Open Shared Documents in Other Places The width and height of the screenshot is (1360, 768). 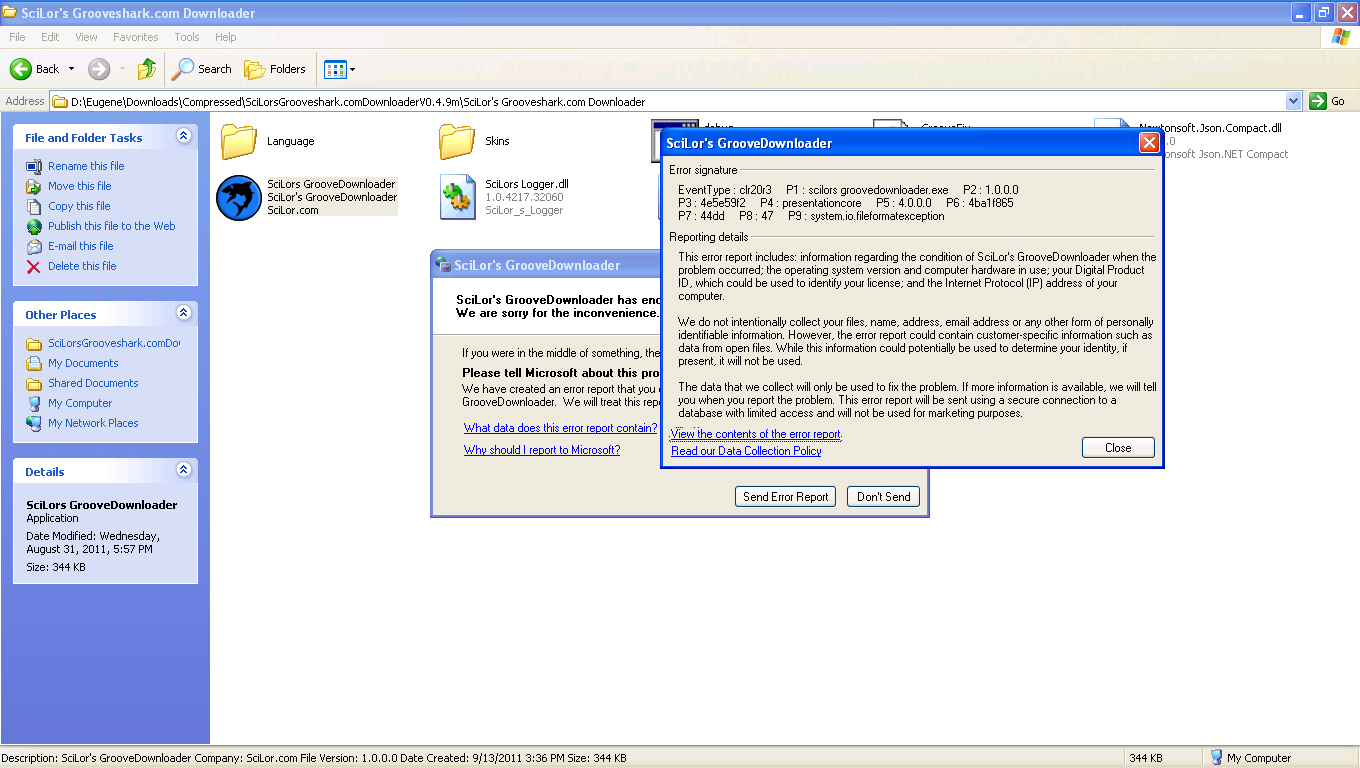pos(93,383)
